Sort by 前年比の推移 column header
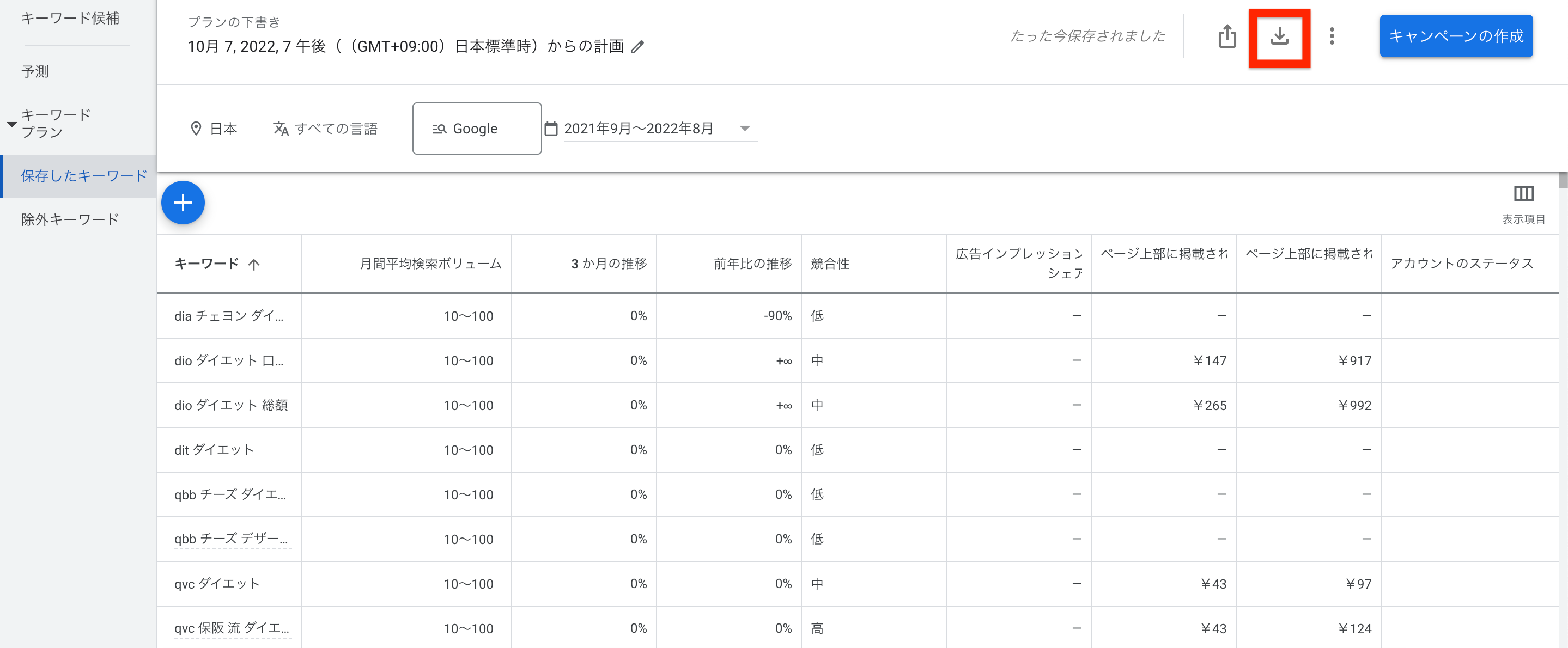The width and height of the screenshot is (1568, 648). tap(753, 264)
